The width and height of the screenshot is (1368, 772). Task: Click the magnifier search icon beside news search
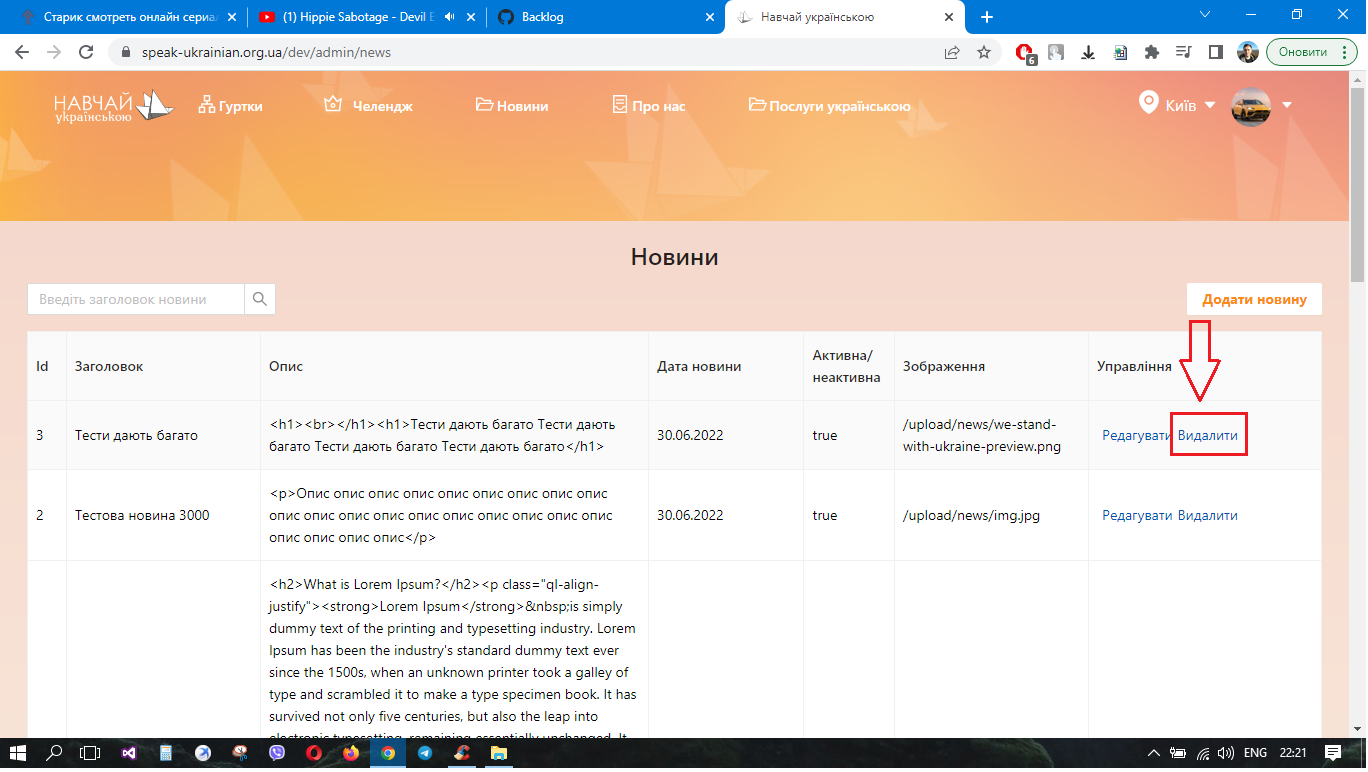point(260,298)
